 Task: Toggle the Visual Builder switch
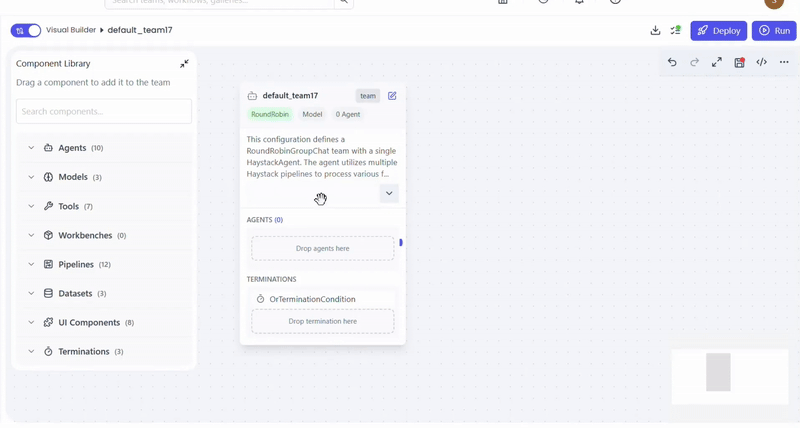click(26, 31)
